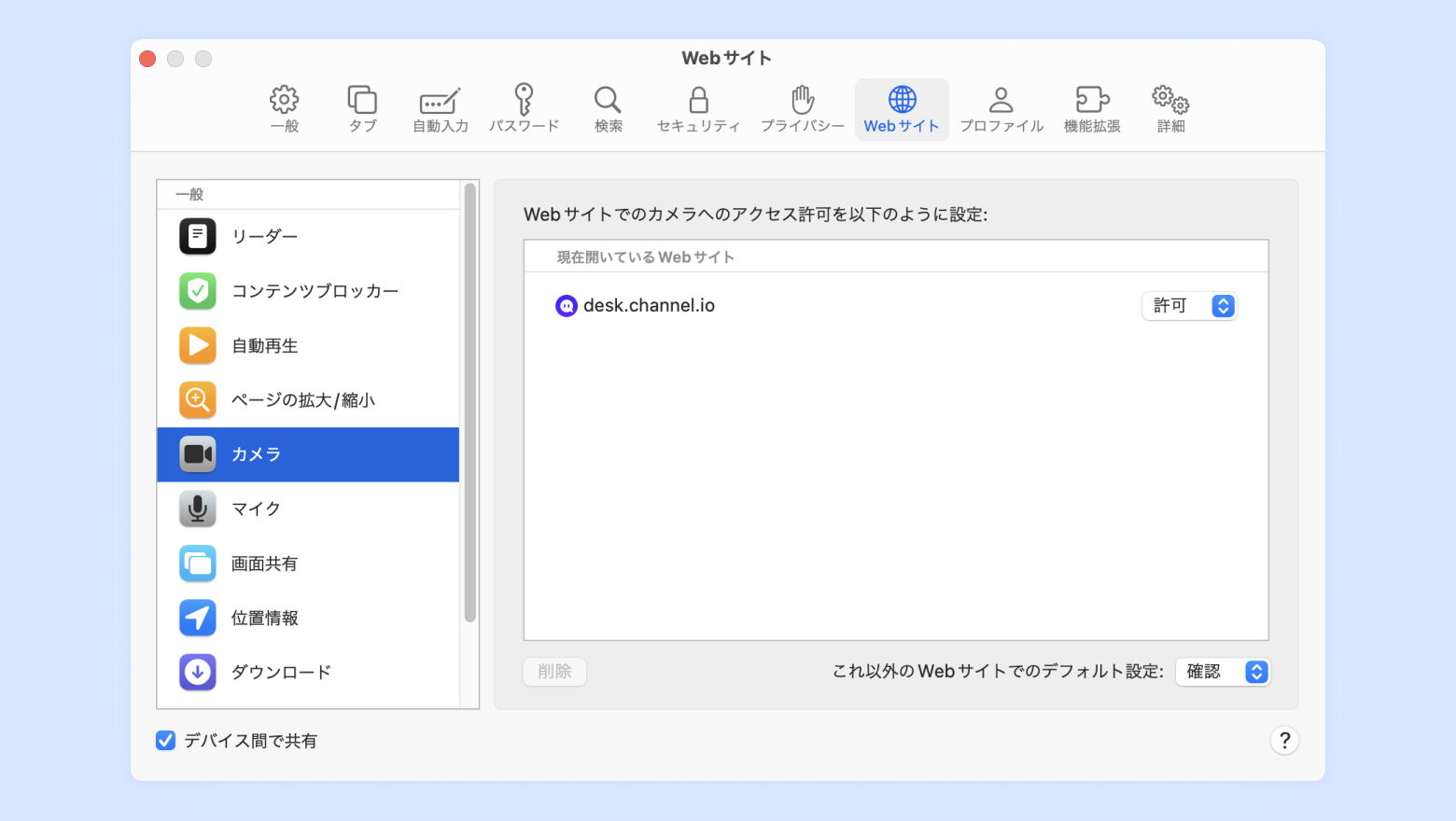The width and height of the screenshot is (1456, 821).
Task: Select the セキュリティ lock icon
Action: (x=698, y=100)
